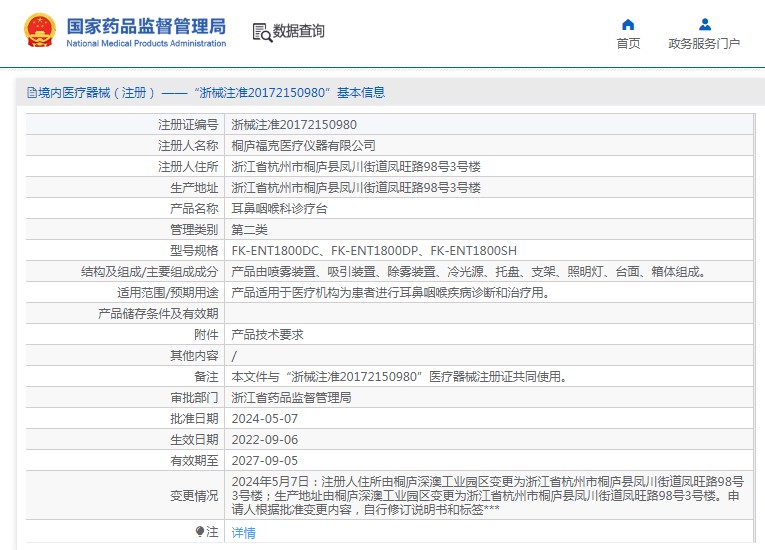Select product name 耳鼻咽喉科诊疗台

(279, 208)
